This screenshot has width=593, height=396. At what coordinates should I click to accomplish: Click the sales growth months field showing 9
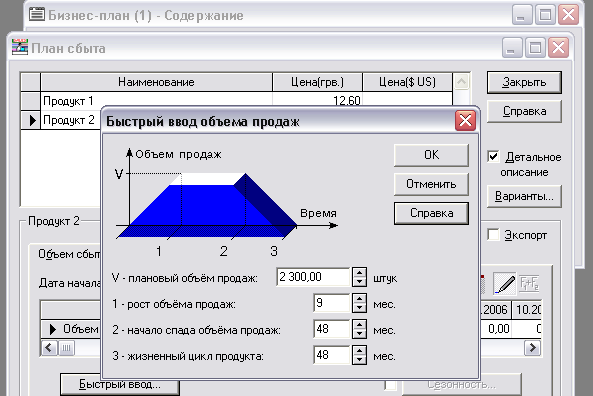coord(332,303)
